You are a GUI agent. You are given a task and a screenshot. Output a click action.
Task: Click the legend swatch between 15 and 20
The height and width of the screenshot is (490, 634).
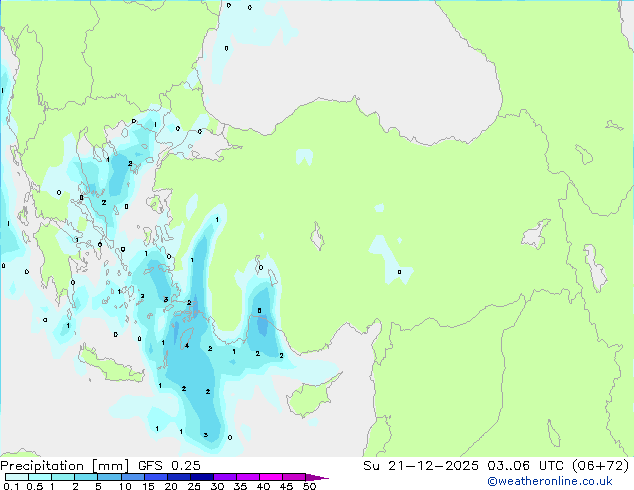156,477
